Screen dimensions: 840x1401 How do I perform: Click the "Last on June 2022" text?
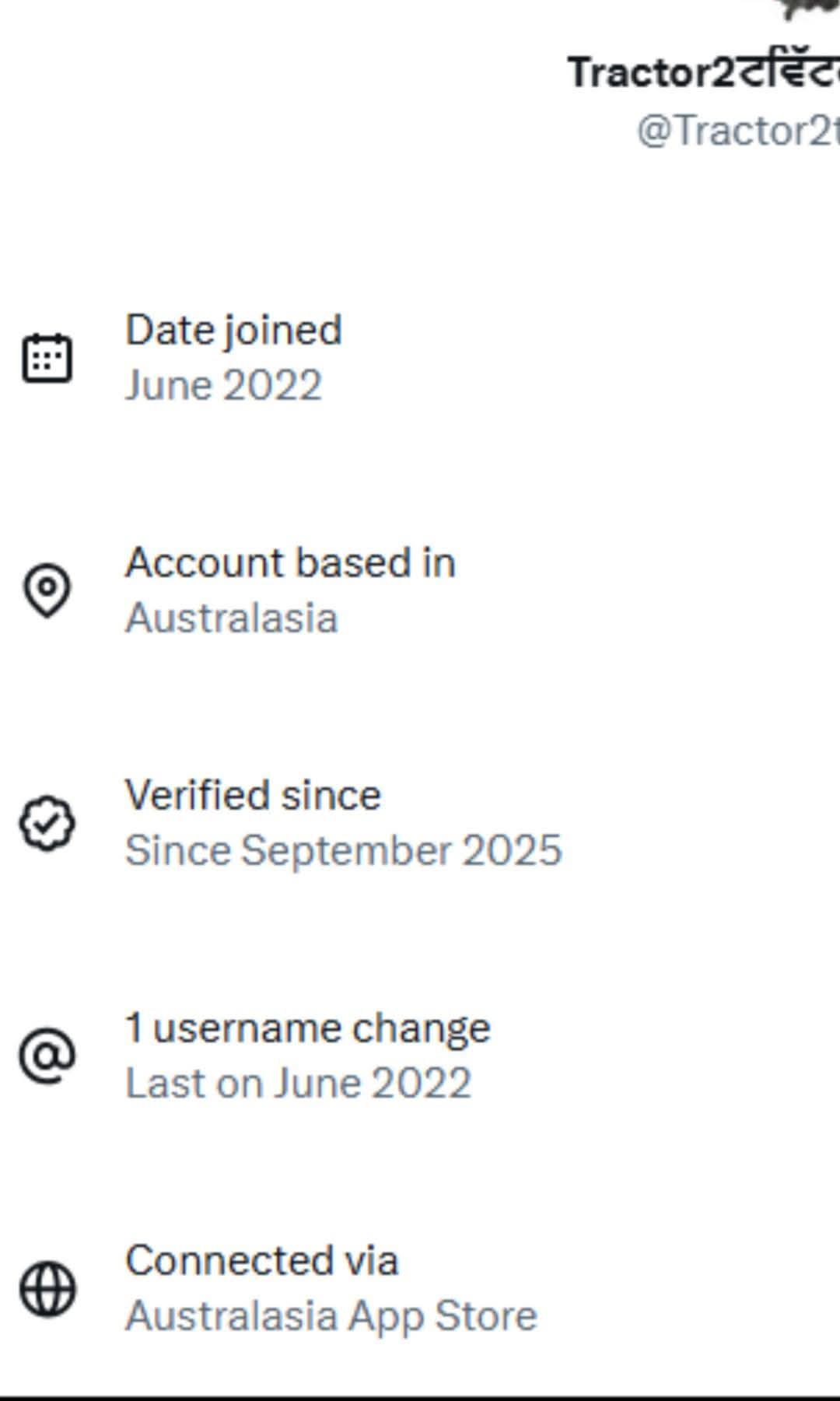[298, 1084]
